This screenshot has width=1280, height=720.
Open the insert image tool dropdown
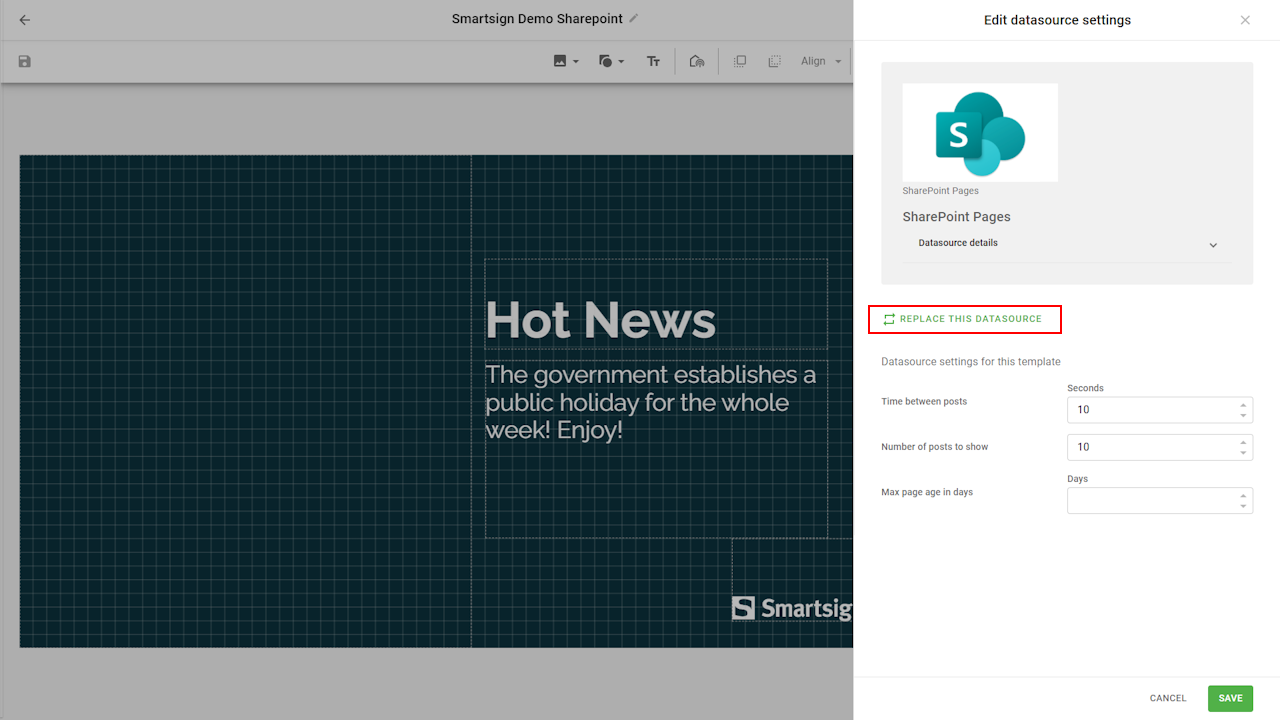(565, 61)
